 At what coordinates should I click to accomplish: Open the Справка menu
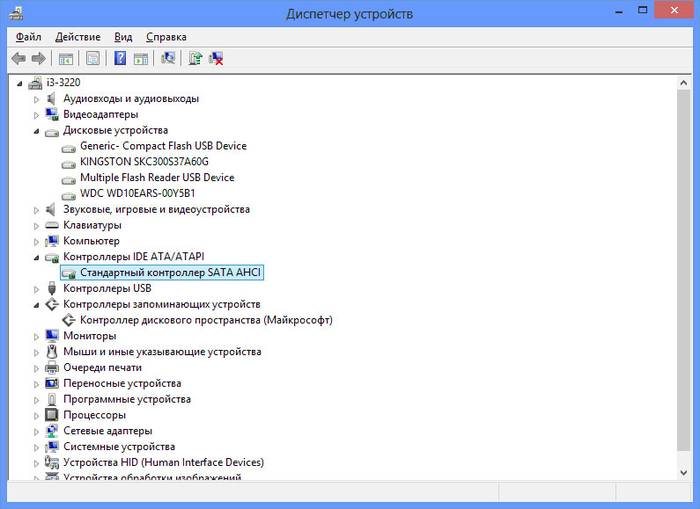(x=168, y=36)
